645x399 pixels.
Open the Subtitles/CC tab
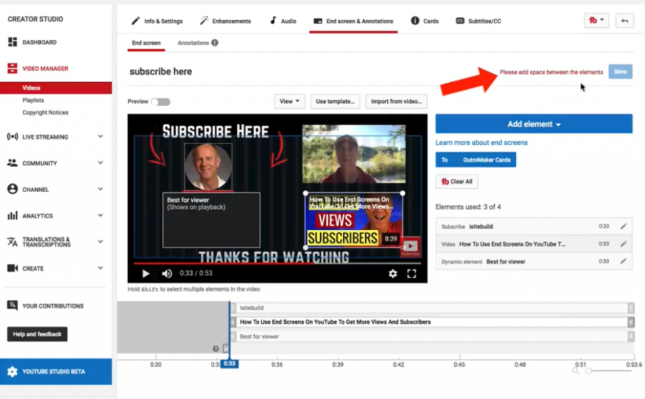pos(478,21)
